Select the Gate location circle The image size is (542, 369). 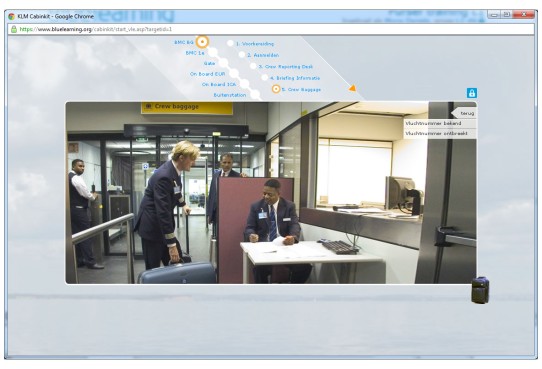click(223, 63)
